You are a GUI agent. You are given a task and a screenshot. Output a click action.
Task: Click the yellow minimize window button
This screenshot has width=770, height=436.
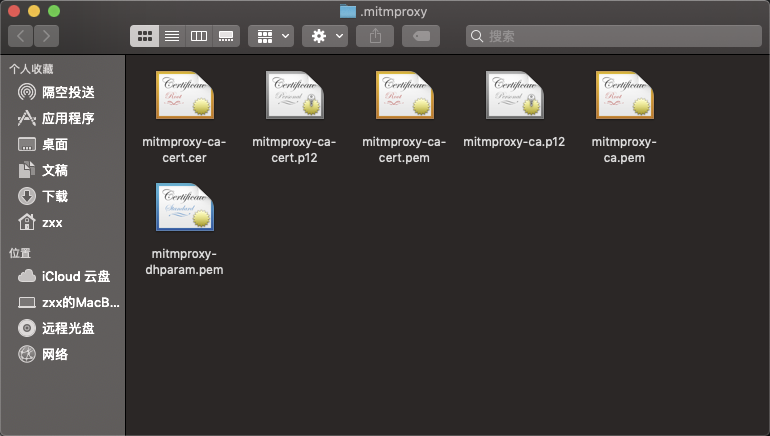click(x=34, y=11)
